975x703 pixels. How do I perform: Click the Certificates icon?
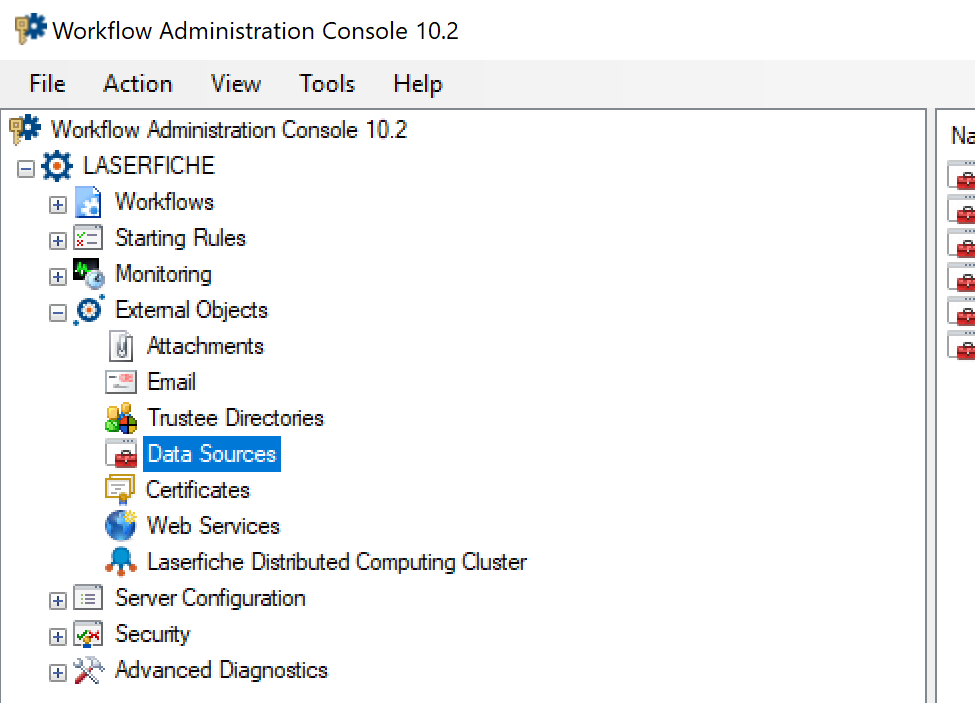pos(121,490)
